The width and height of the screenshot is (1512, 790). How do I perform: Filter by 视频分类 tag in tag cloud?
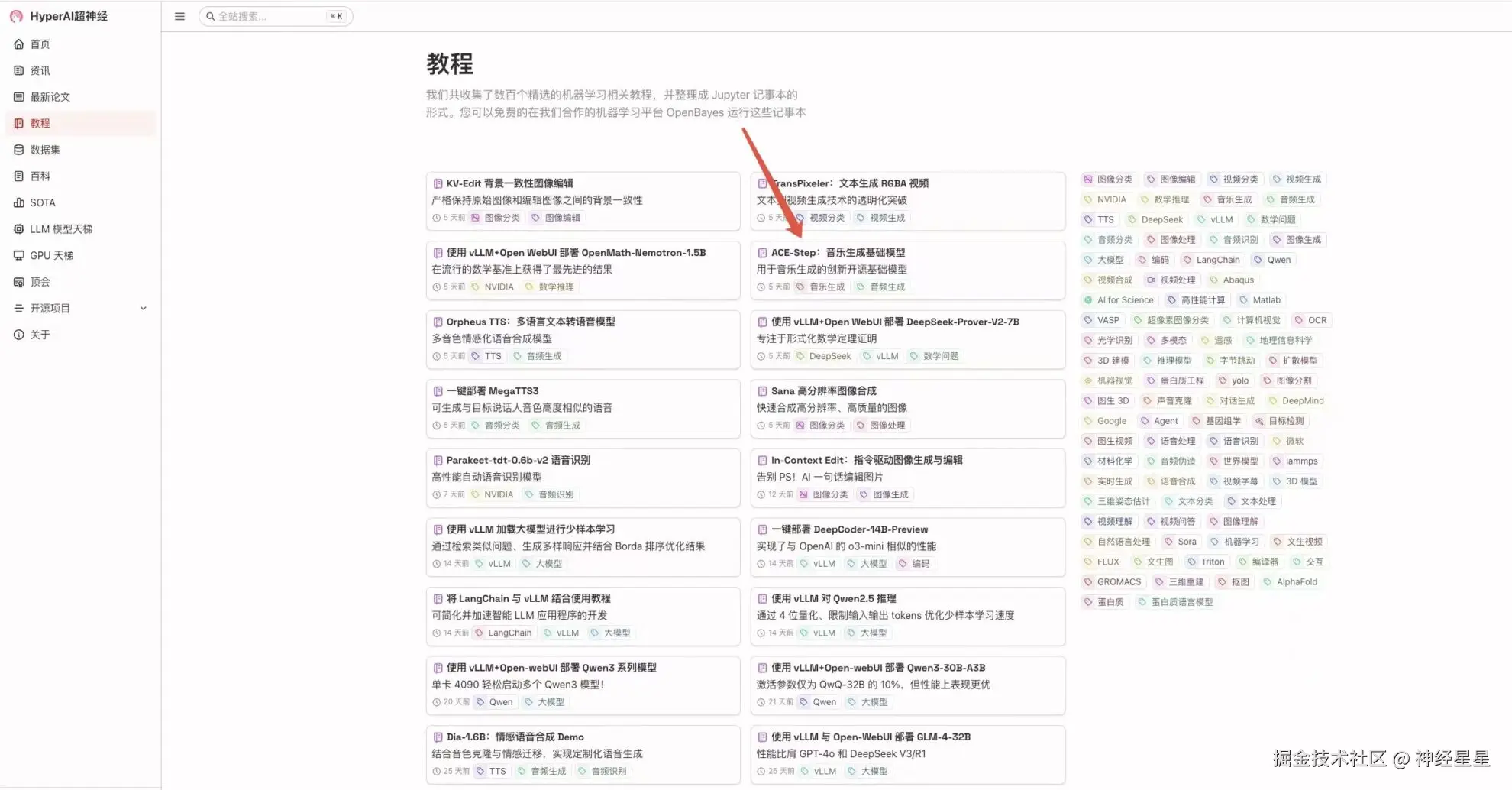point(1234,180)
